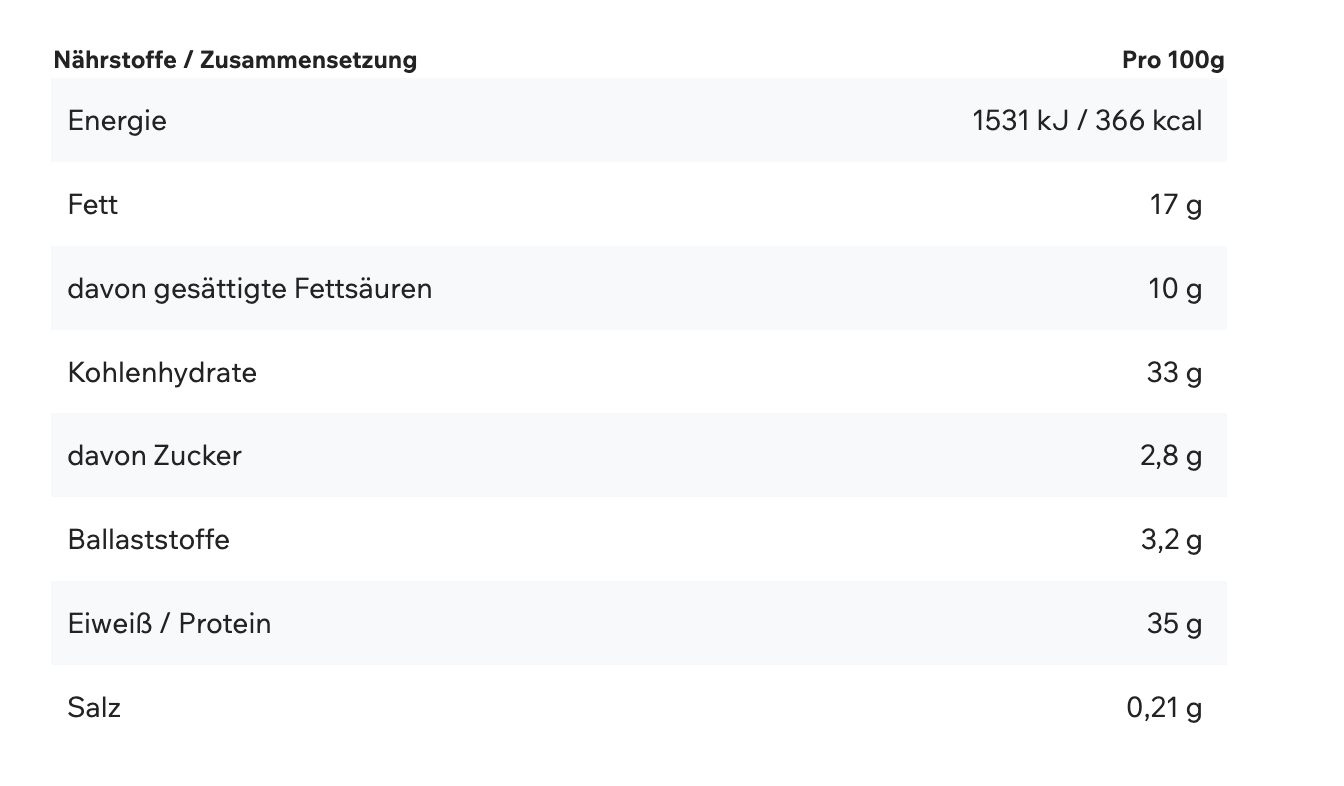The height and width of the screenshot is (786, 1344).
Task: Click the Nährstoffe / Zusammensetzung header
Action: pyautogui.click(x=235, y=60)
